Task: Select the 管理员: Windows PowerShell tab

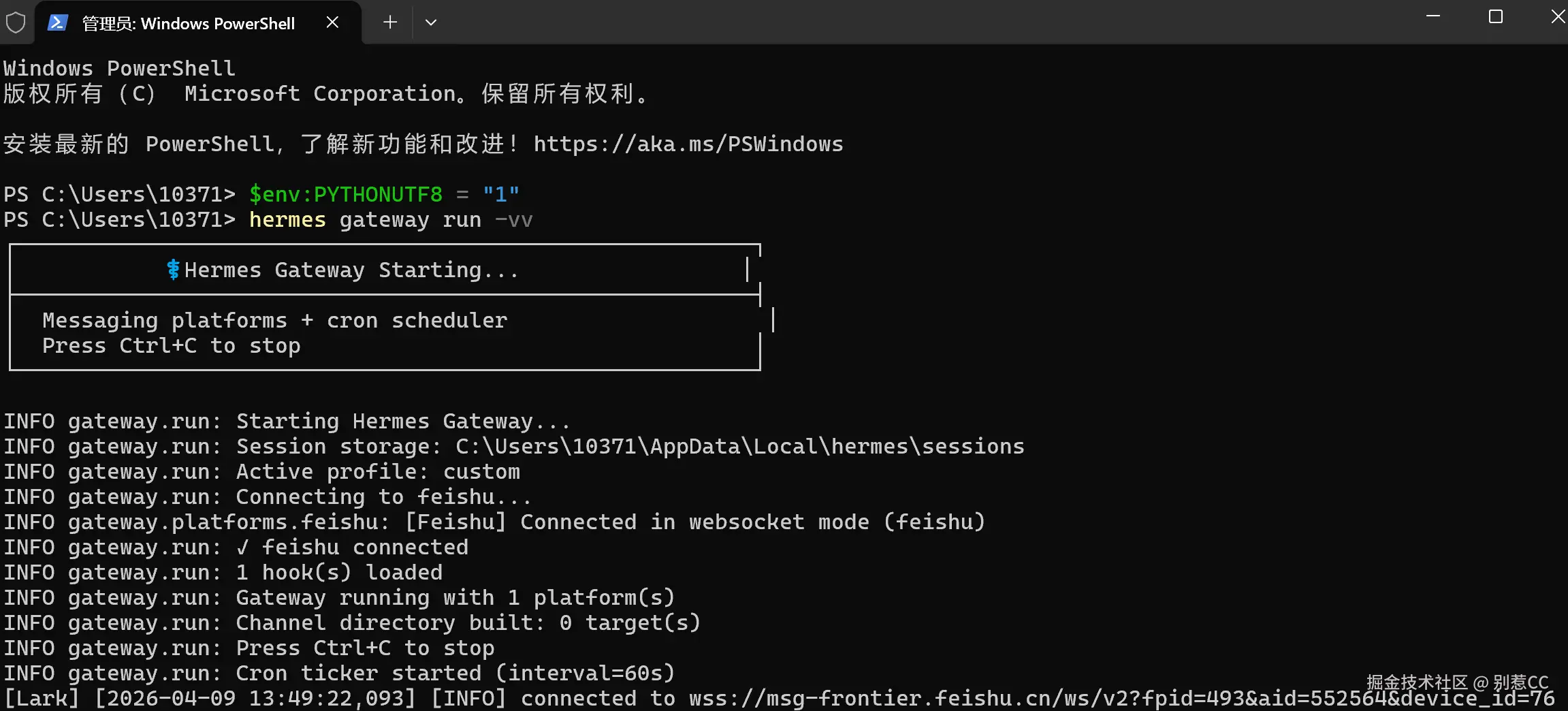Action: click(188, 24)
